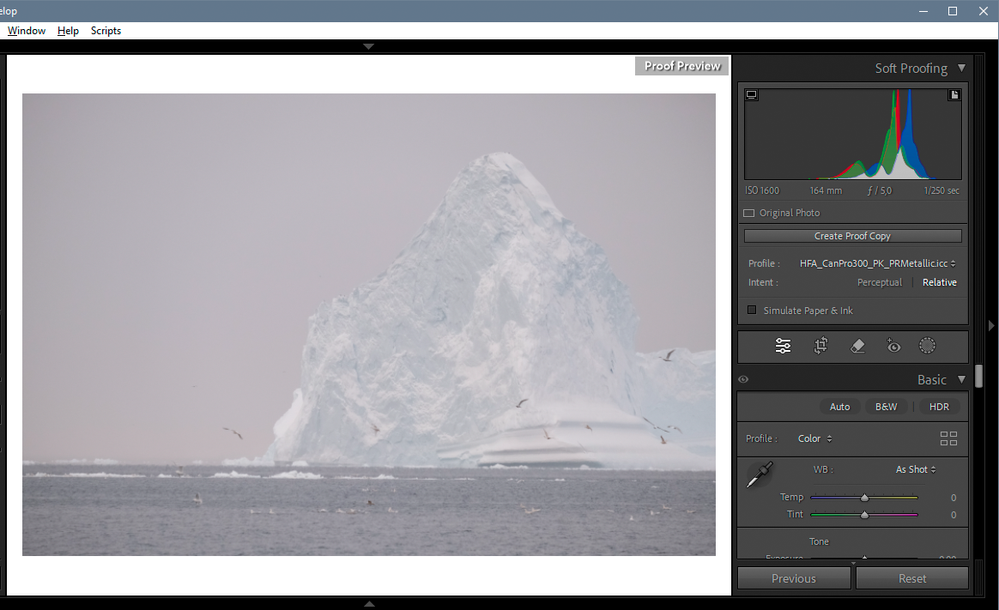Toggle monitor gamut warning in histogram
The height and width of the screenshot is (610, 999).
tap(752, 95)
